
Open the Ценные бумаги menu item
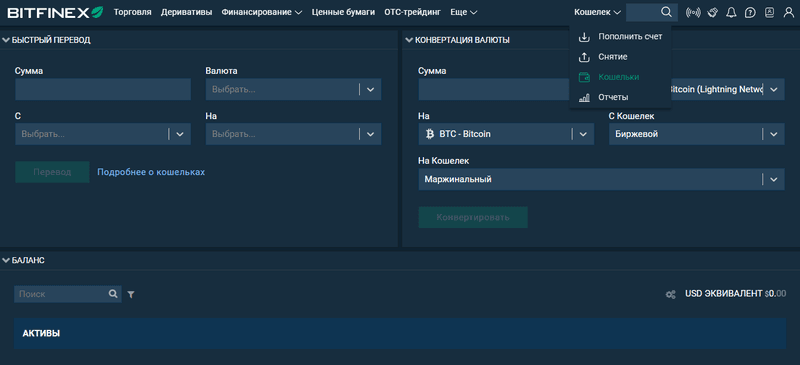[343, 12]
